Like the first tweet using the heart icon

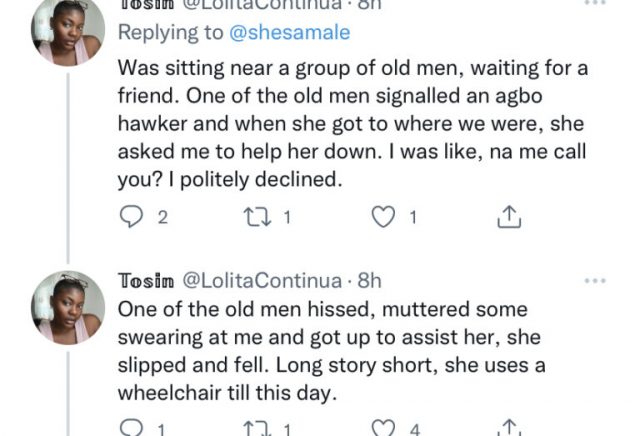[x=384, y=218]
